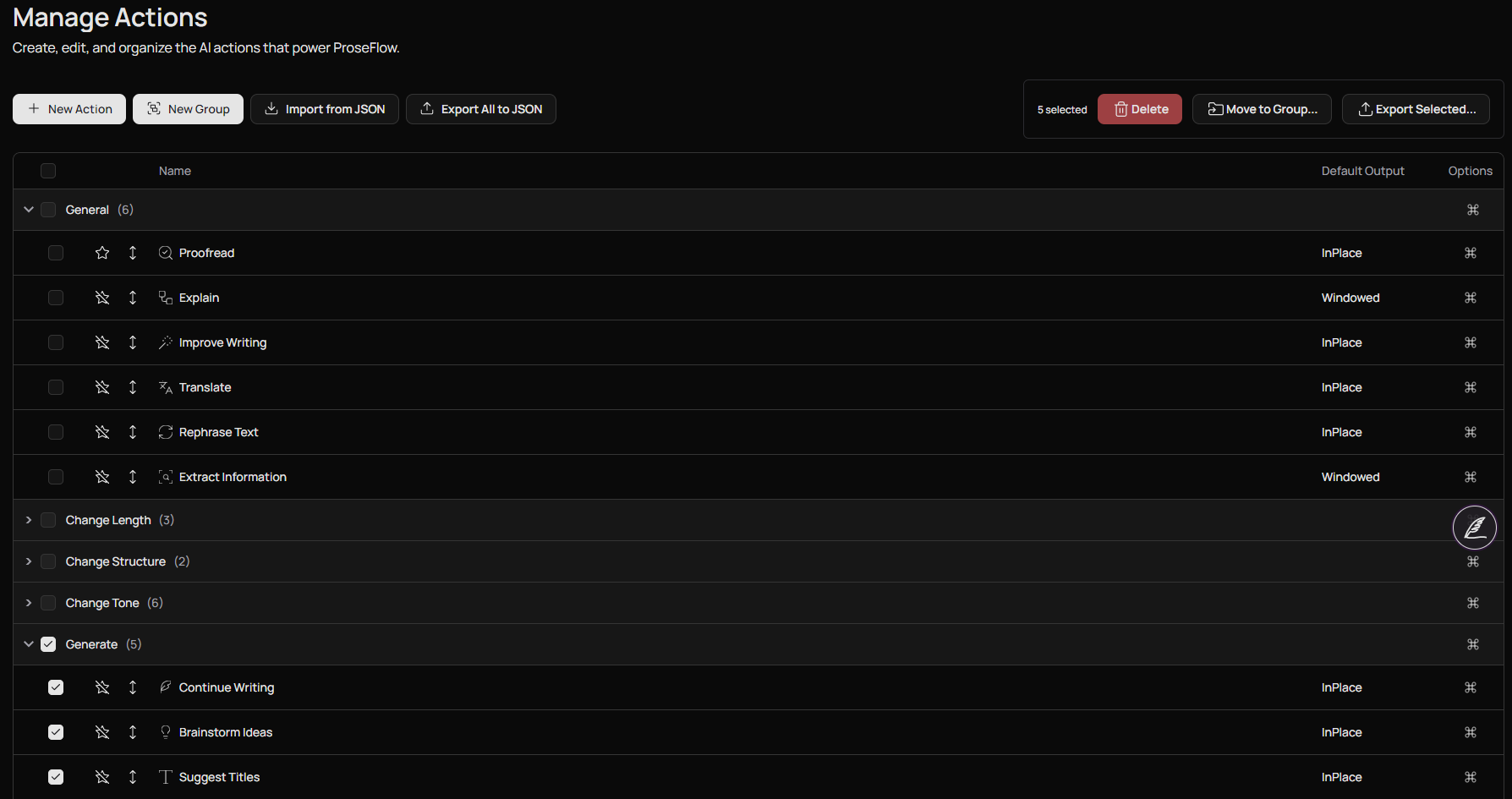Click the Translate action's language icon
1512x799 pixels.
166,387
